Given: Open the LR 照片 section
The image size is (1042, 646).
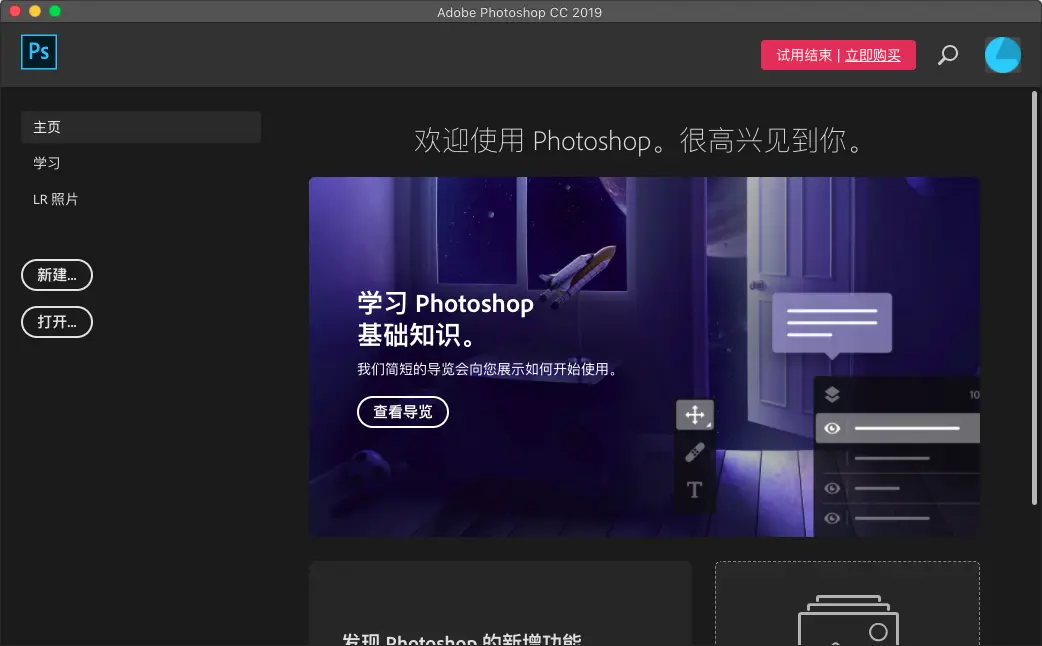Looking at the screenshot, I should [56, 199].
